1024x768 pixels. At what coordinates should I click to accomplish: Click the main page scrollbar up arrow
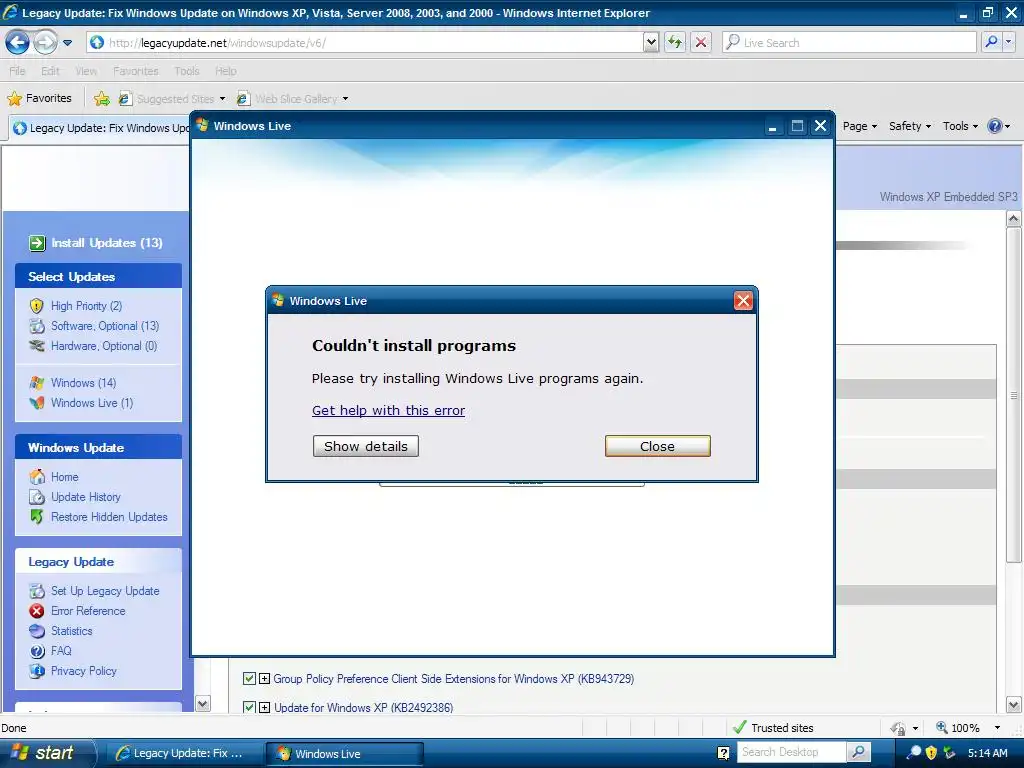coord(1014,219)
